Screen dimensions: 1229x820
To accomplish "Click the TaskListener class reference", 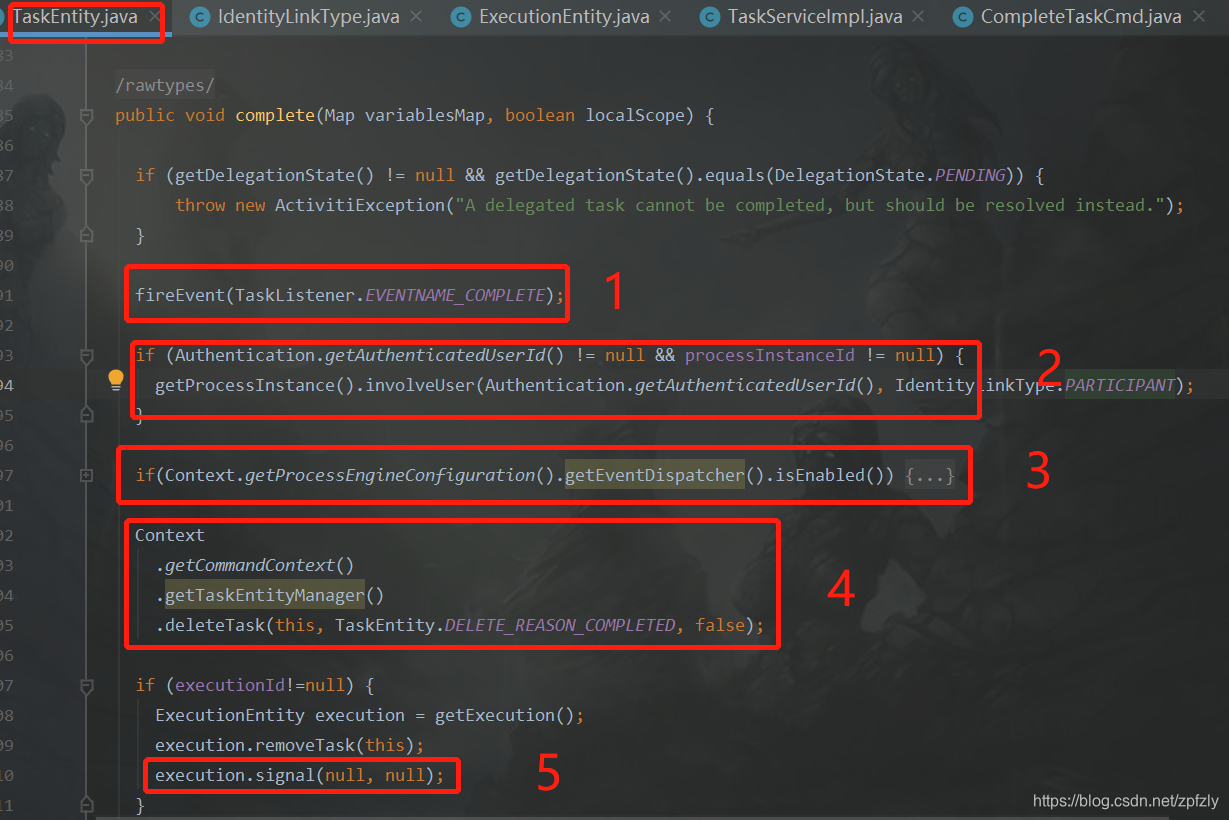I will 295,295.
